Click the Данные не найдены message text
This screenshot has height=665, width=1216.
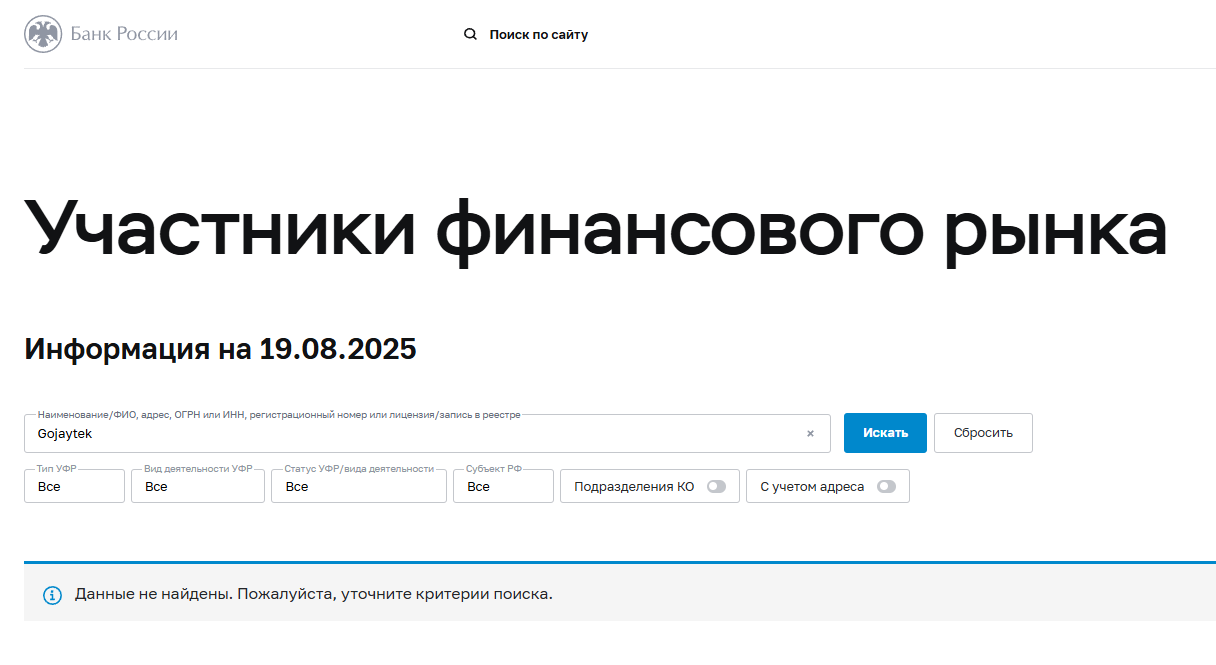click(313, 594)
